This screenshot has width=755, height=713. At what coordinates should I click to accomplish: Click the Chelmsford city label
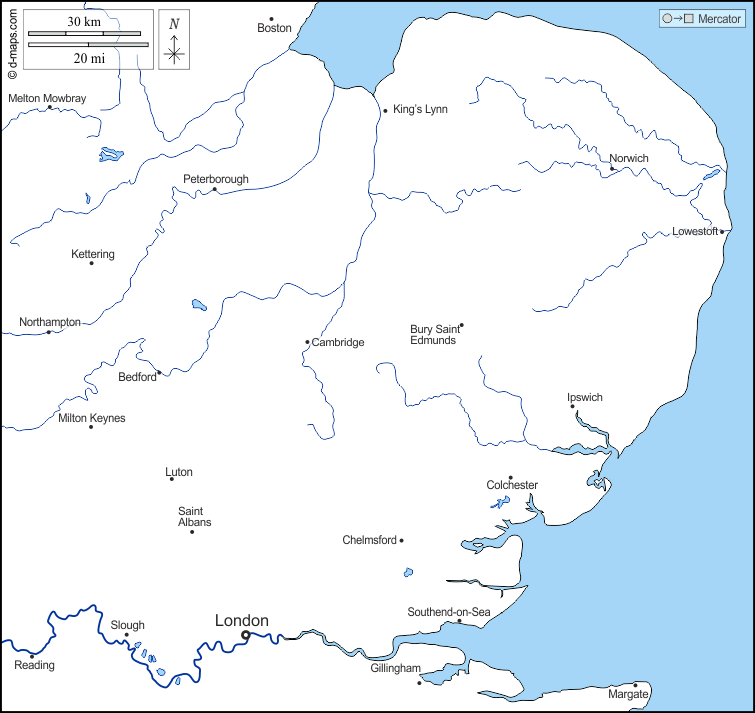[369, 540]
